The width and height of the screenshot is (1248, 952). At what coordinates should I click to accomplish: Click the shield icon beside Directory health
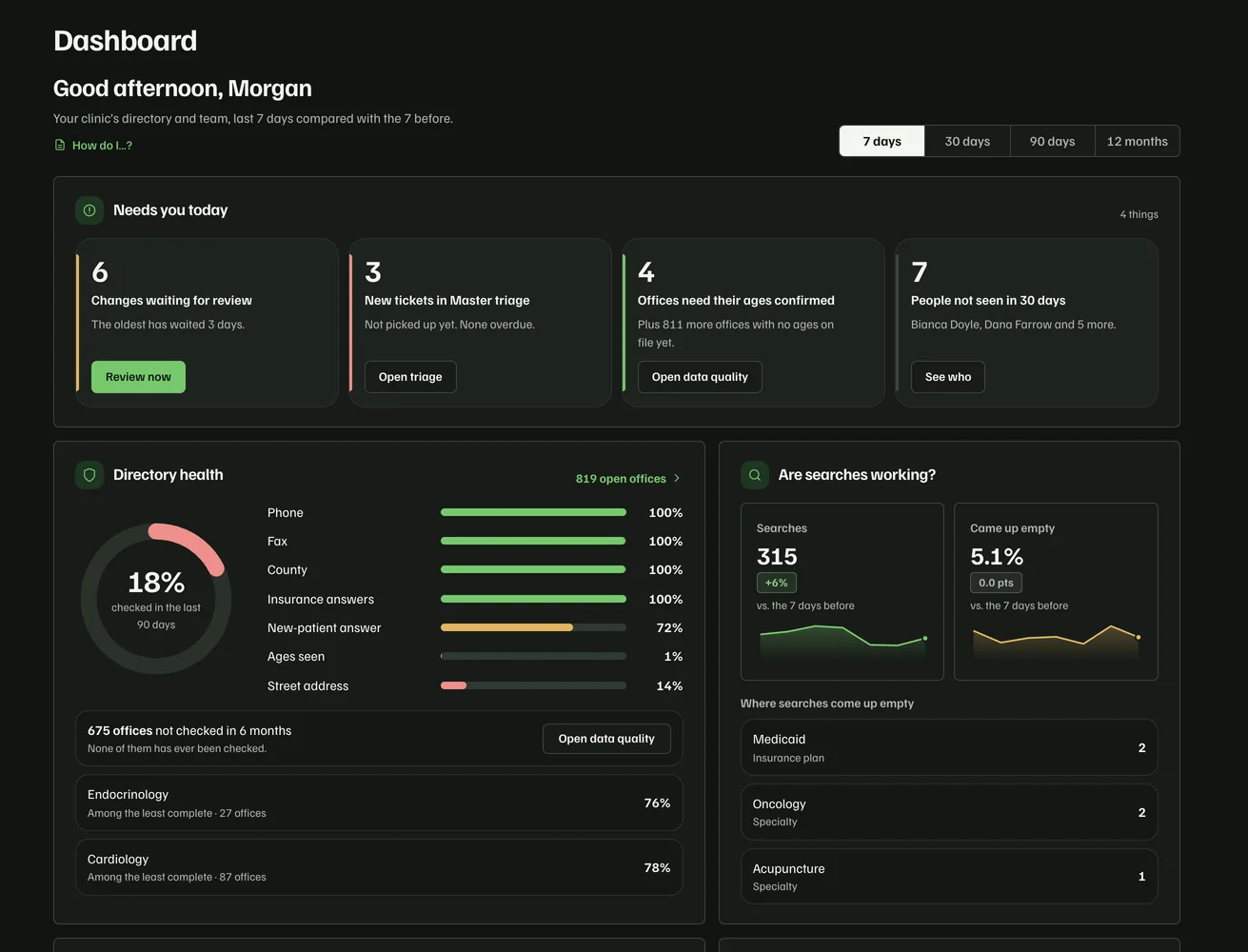coord(89,475)
